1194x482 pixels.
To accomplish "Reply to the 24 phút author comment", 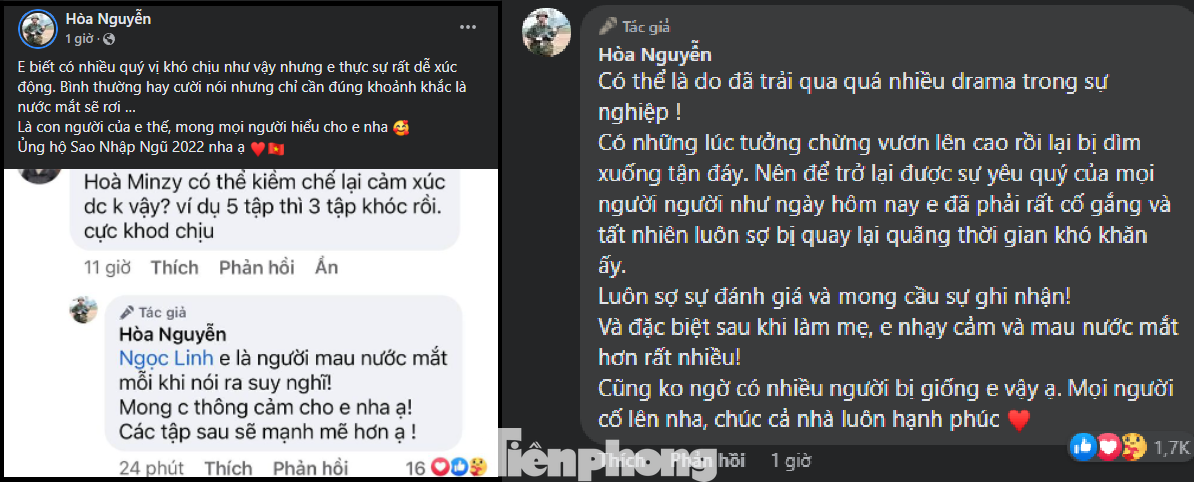I will pyautogui.click(x=310, y=467).
